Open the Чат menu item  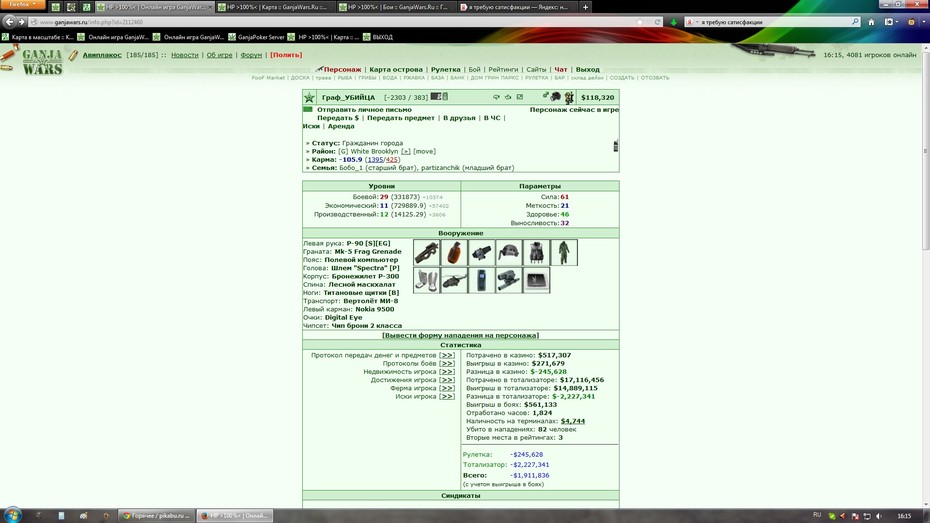pos(560,69)
